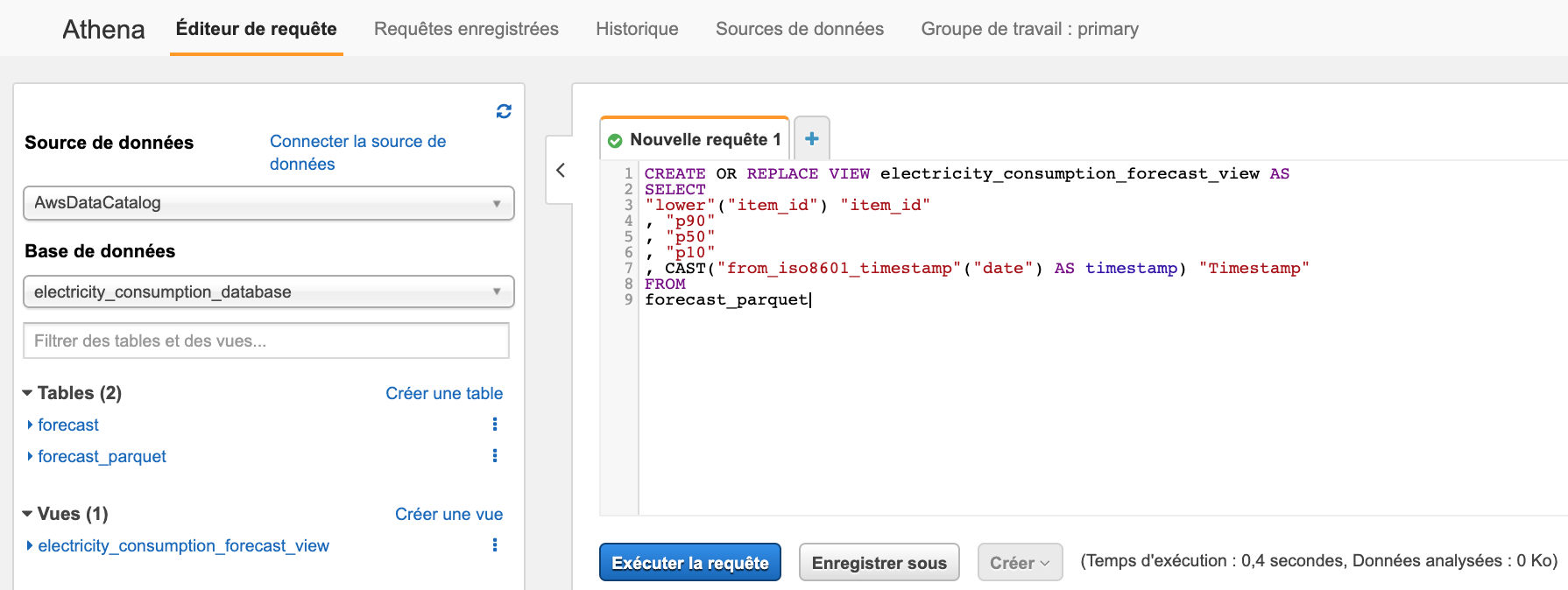Click the forecast_parquet table name
Image resolution: width=1568 pixels, height=590 pixels.
tap(102, 456)
